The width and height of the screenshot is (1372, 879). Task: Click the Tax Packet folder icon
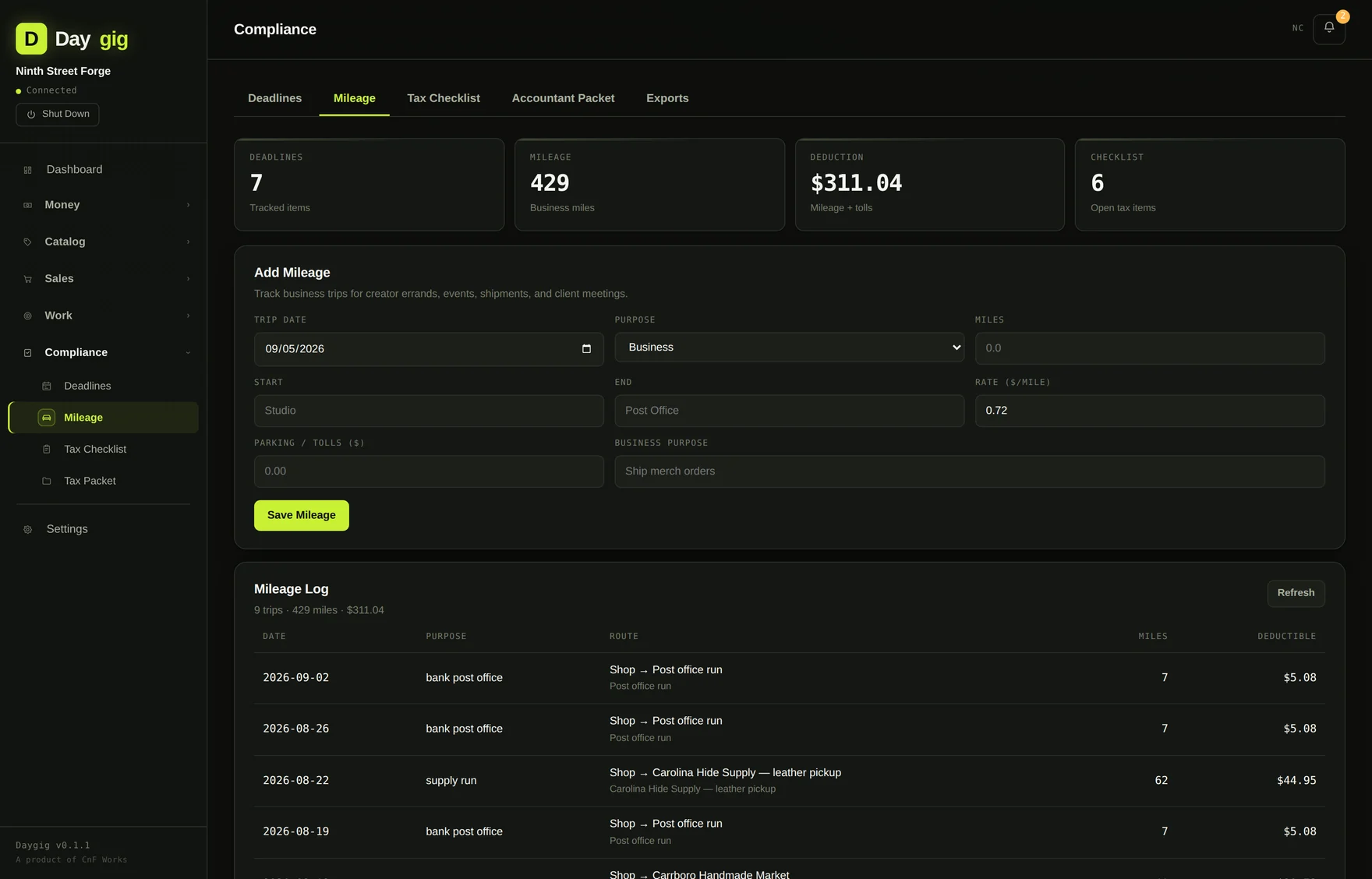(x=47, y=482)
